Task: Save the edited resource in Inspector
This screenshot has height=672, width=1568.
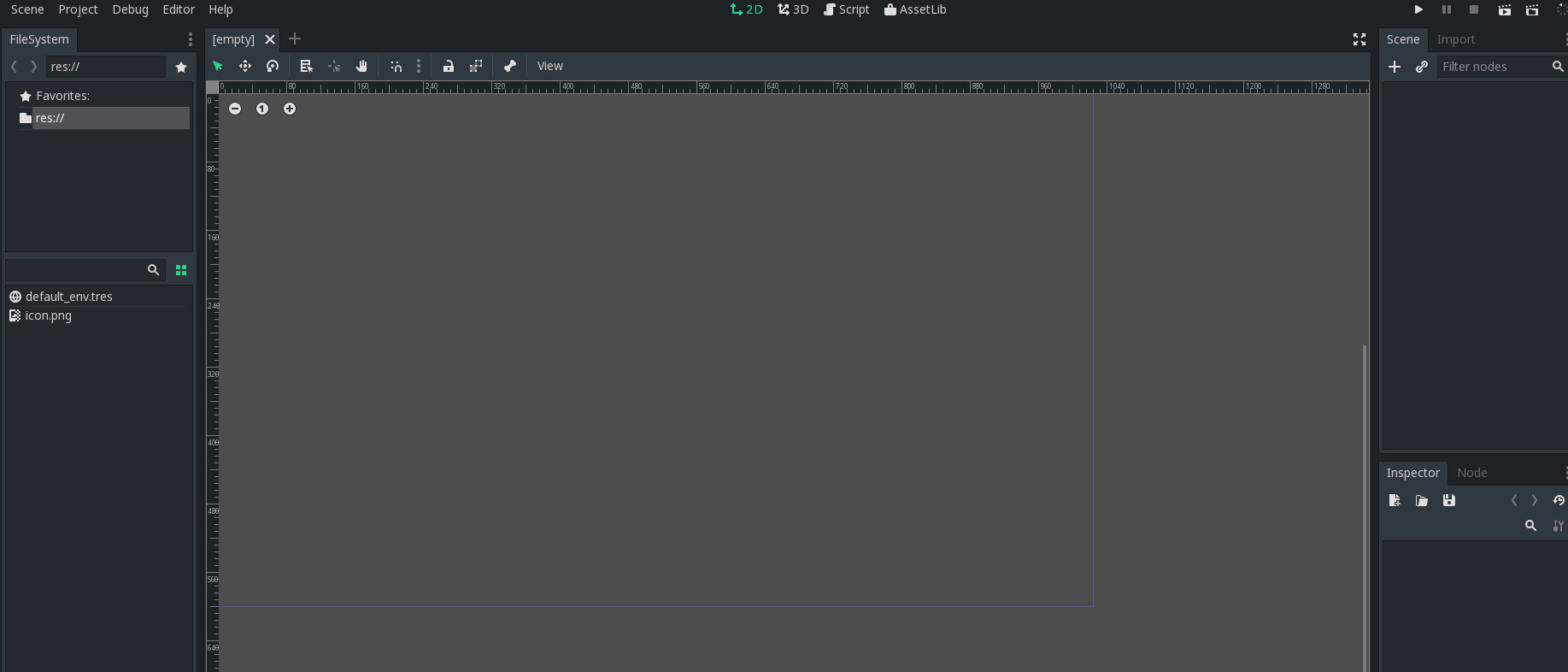Action: click(x=1449, y=500)
